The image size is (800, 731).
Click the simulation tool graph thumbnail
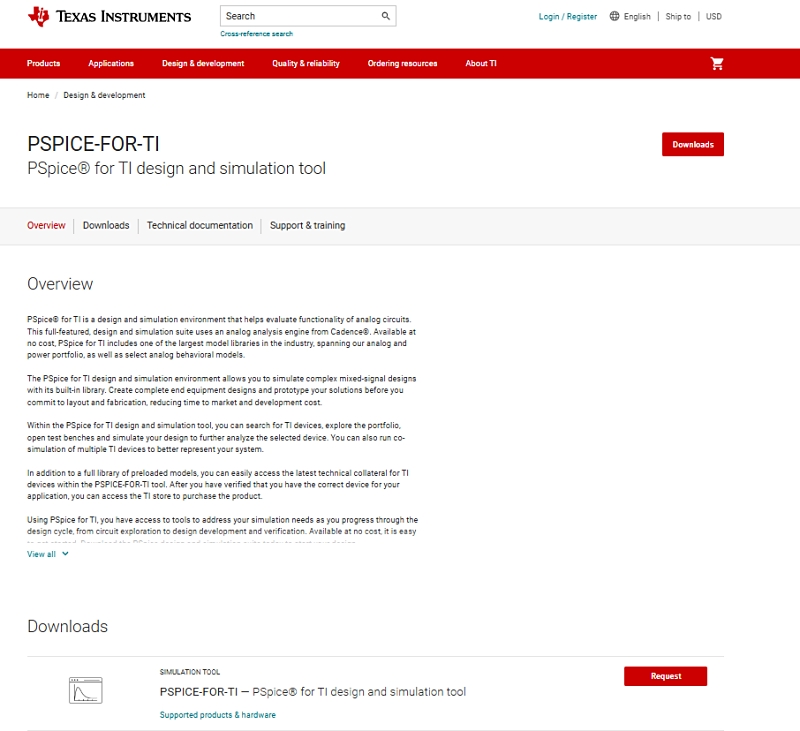86,690
